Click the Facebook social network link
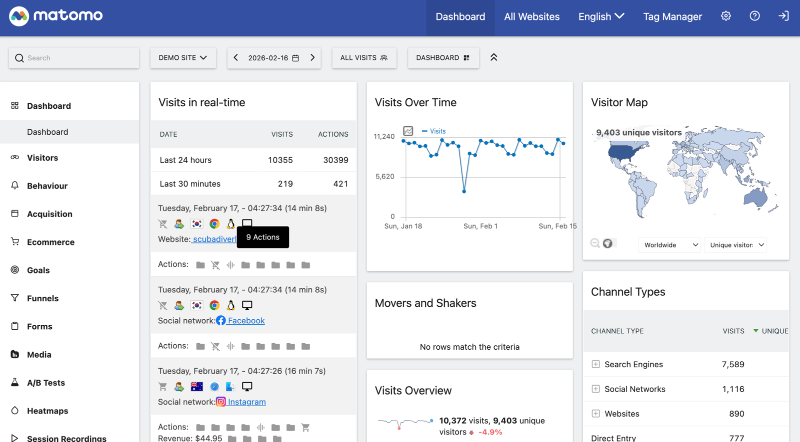 click(x=245, y=321)
